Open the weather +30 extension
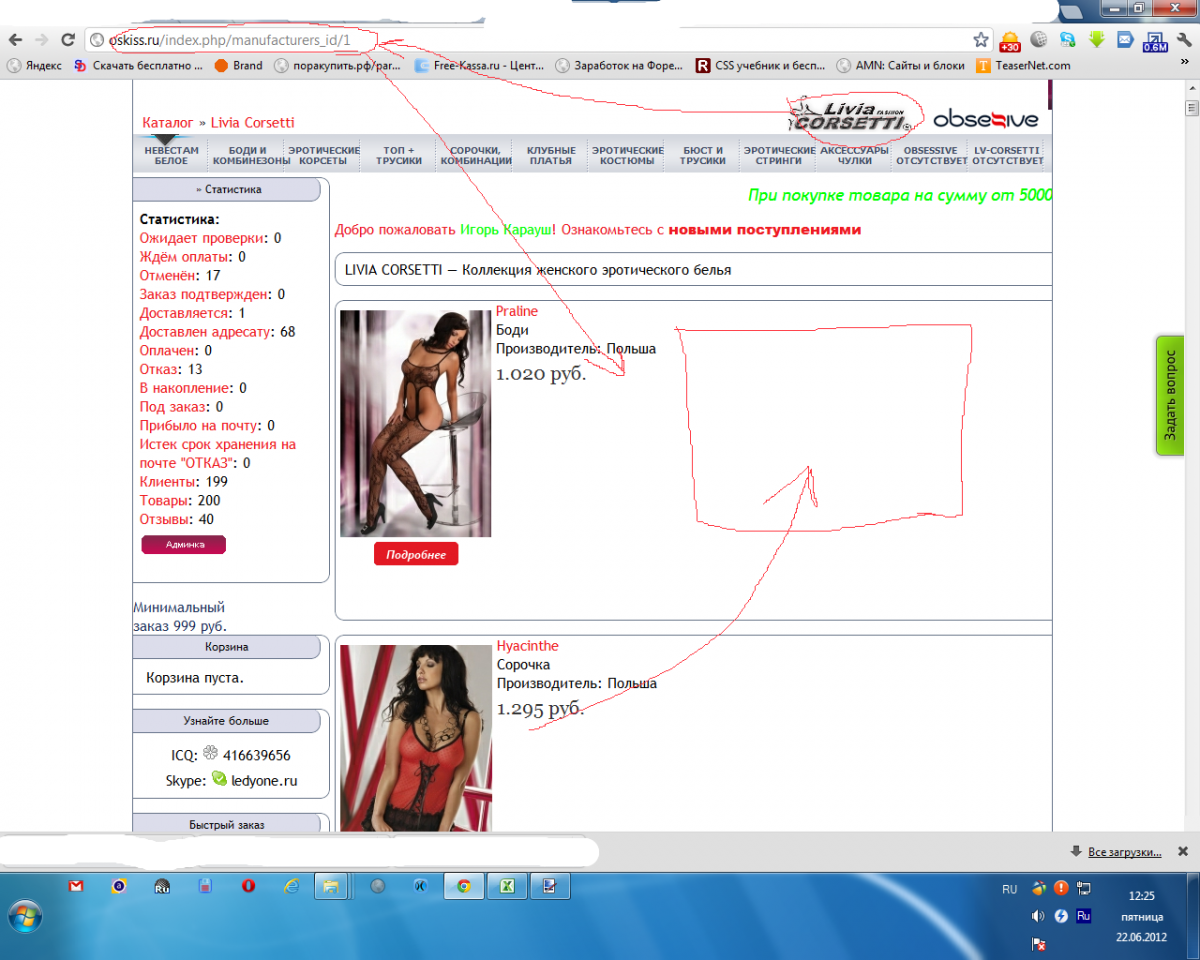This screenshot has width=1200, height=960. click(x=1010, y=41)
